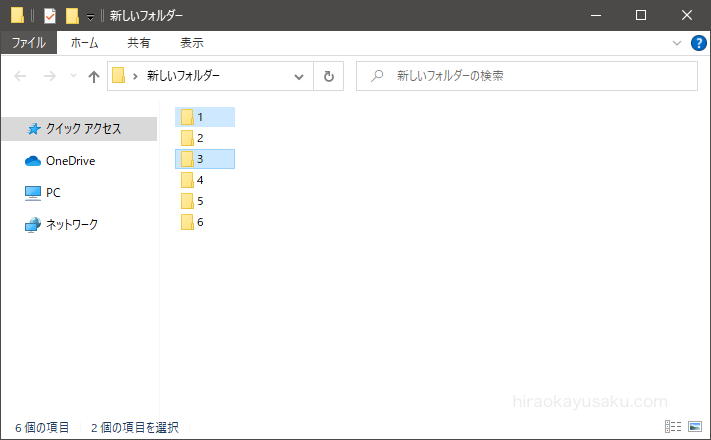Click the Forward navigation arrow
The width and height of the screenshot is (711, 440).
[x=49, y=76]
